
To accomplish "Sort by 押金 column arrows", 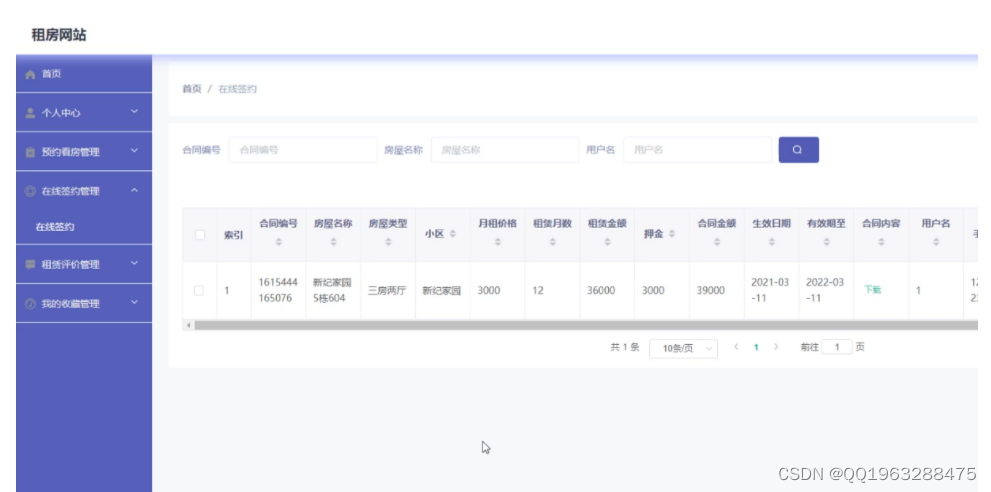I will [x=671, y=234].
